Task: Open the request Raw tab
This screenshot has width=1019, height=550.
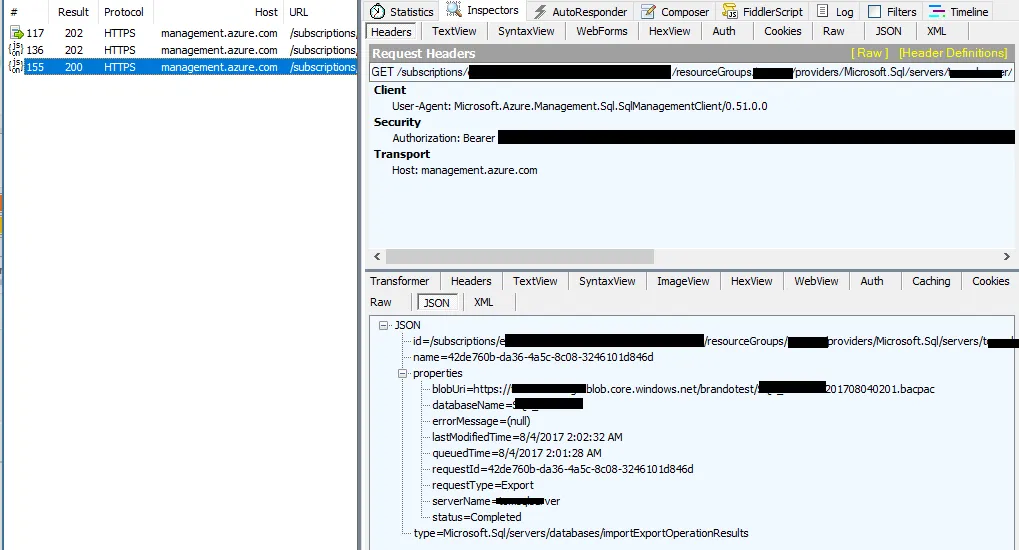Action: tap(833, 31)
